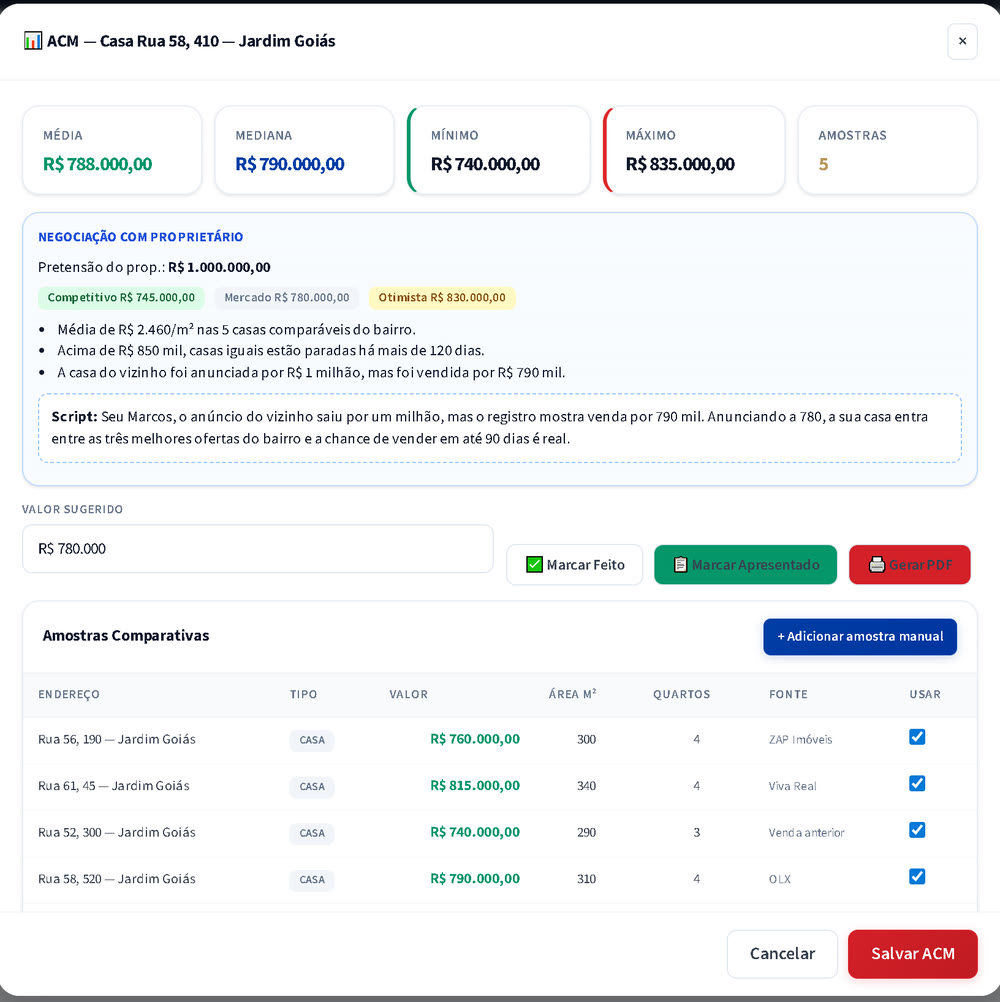Screen dimensions: 1000x1002
Task: Click the Endereço column header
Action: (69, 695)
